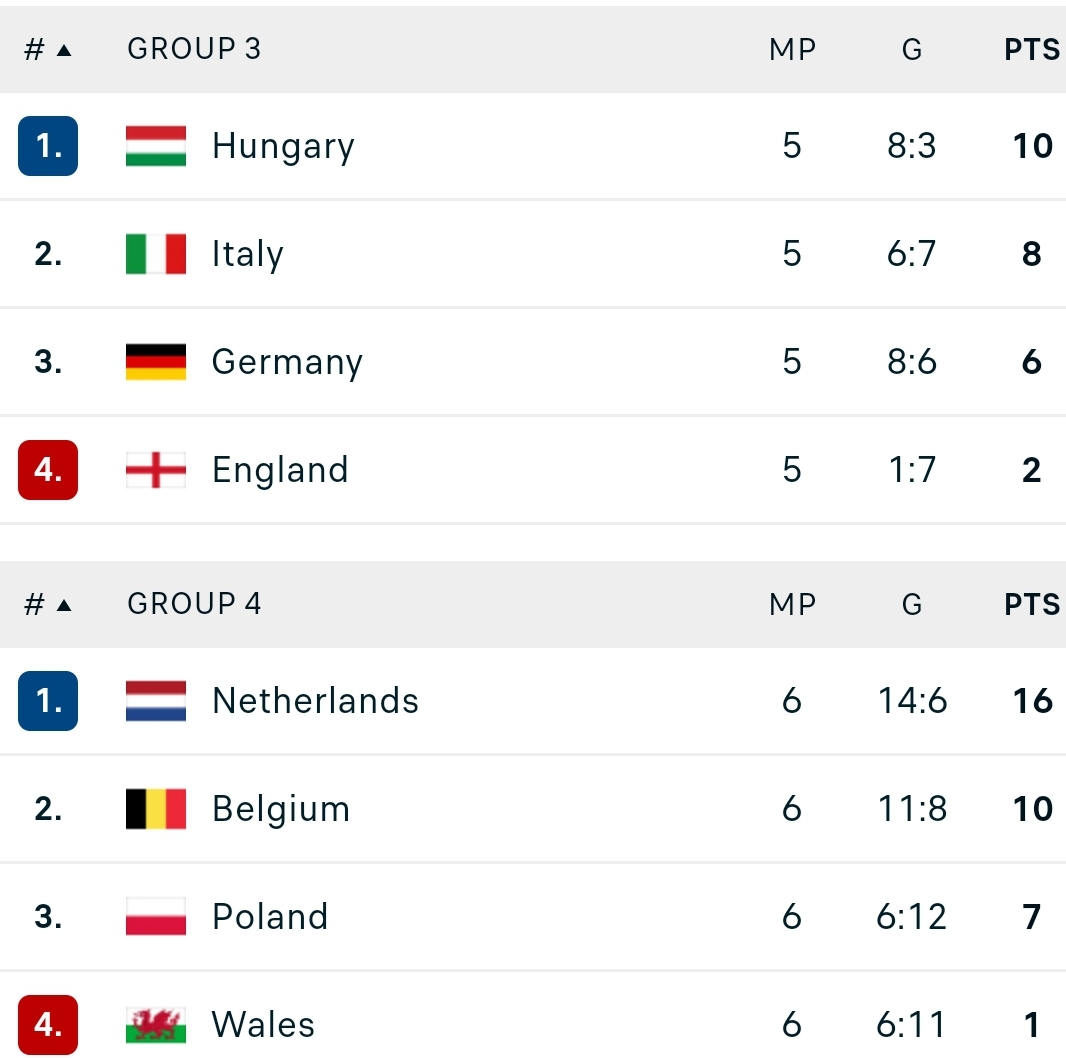Click the Belgium flag icon

(156, 809)
